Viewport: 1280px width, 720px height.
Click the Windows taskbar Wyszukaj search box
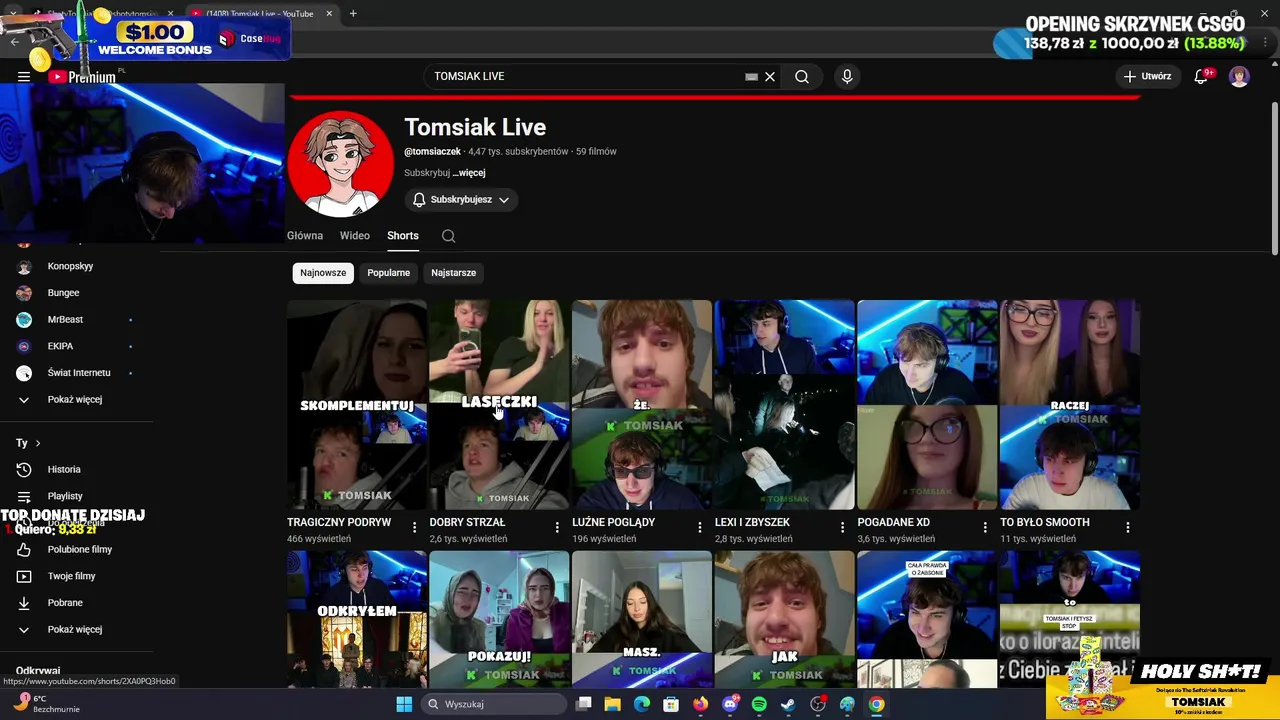(494, 704)
